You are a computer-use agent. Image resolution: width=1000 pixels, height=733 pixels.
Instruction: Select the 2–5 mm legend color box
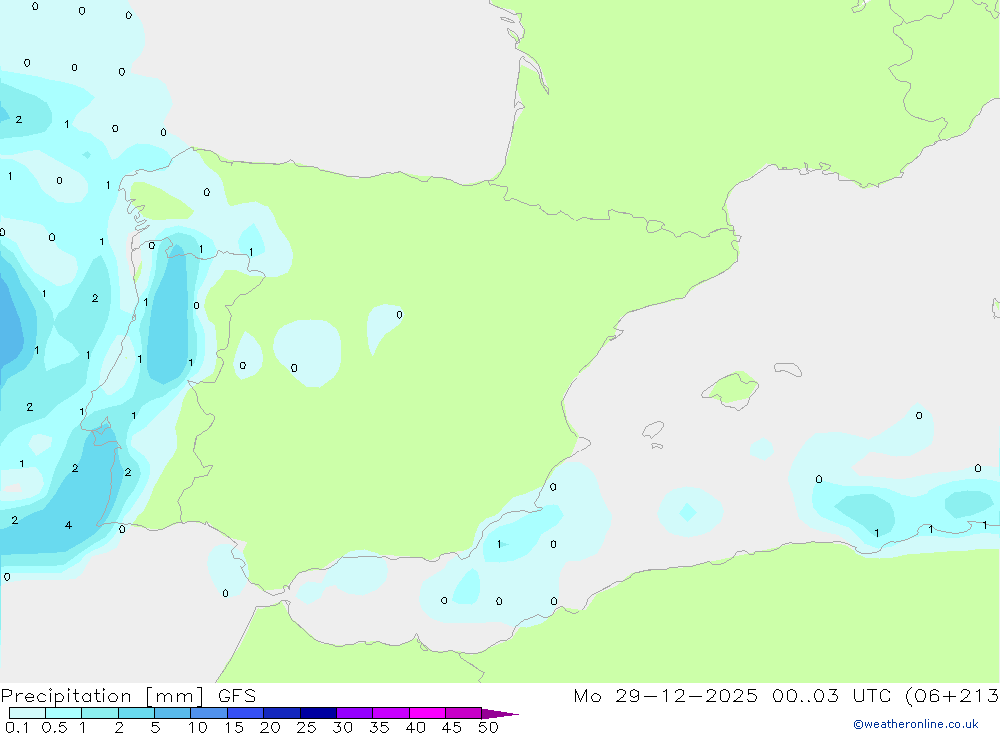coord(136,713)
